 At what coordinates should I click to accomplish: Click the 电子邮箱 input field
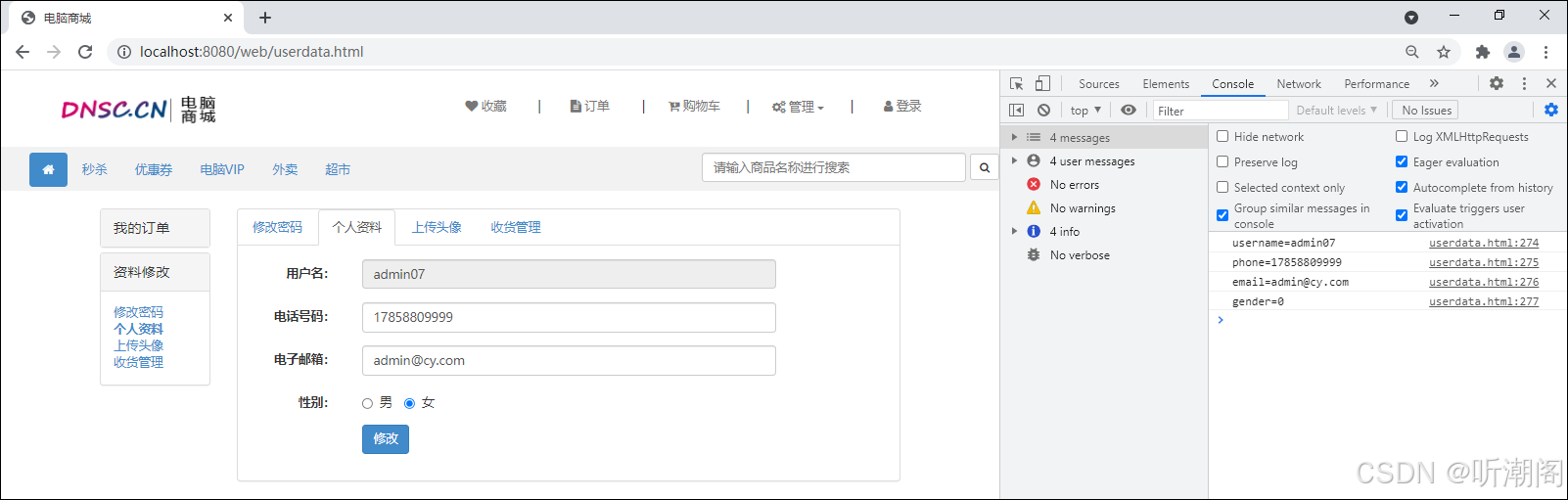click(569, 360)
